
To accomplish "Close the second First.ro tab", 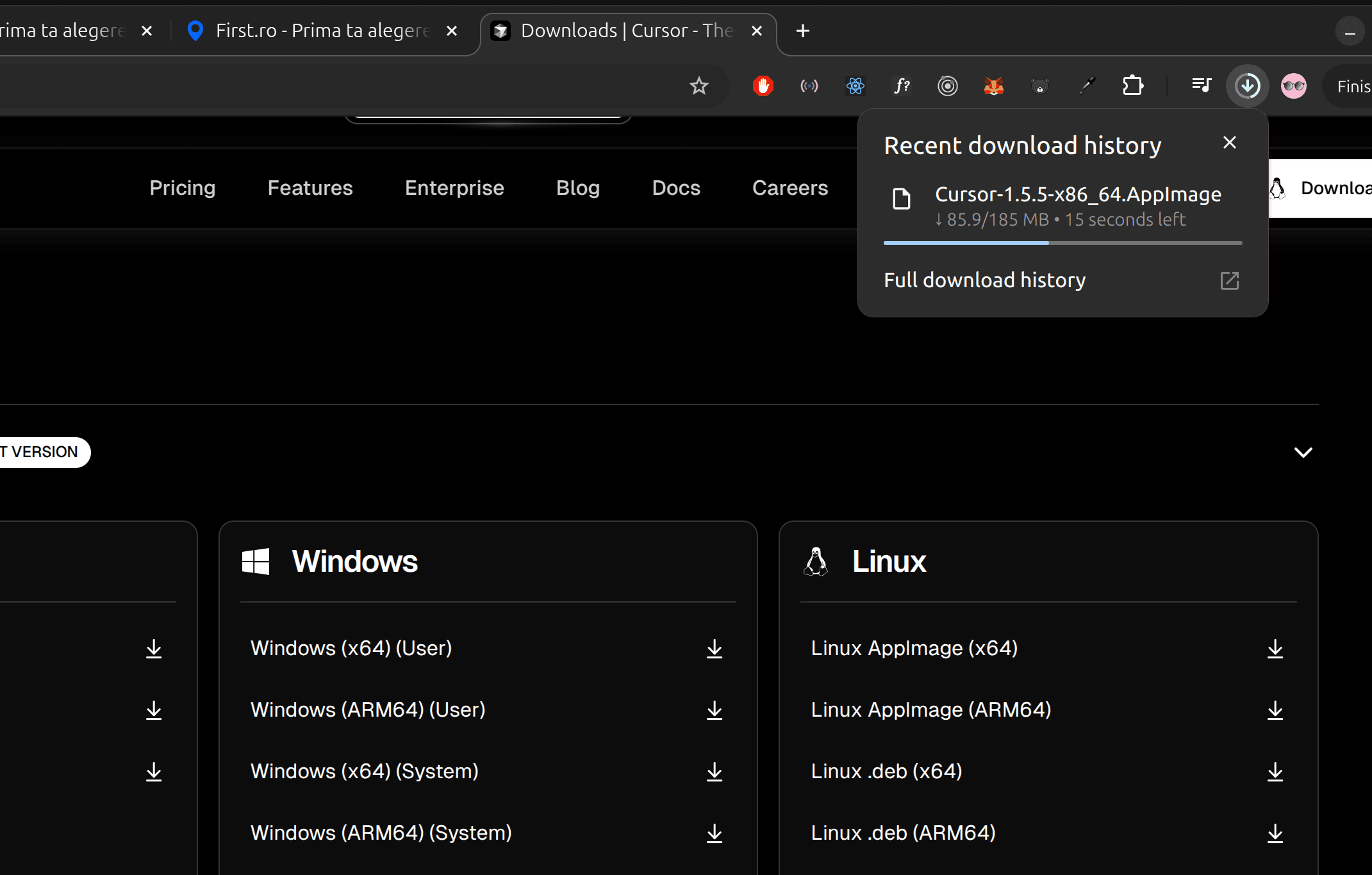I will pyautogui.click(x=451, y=31).
